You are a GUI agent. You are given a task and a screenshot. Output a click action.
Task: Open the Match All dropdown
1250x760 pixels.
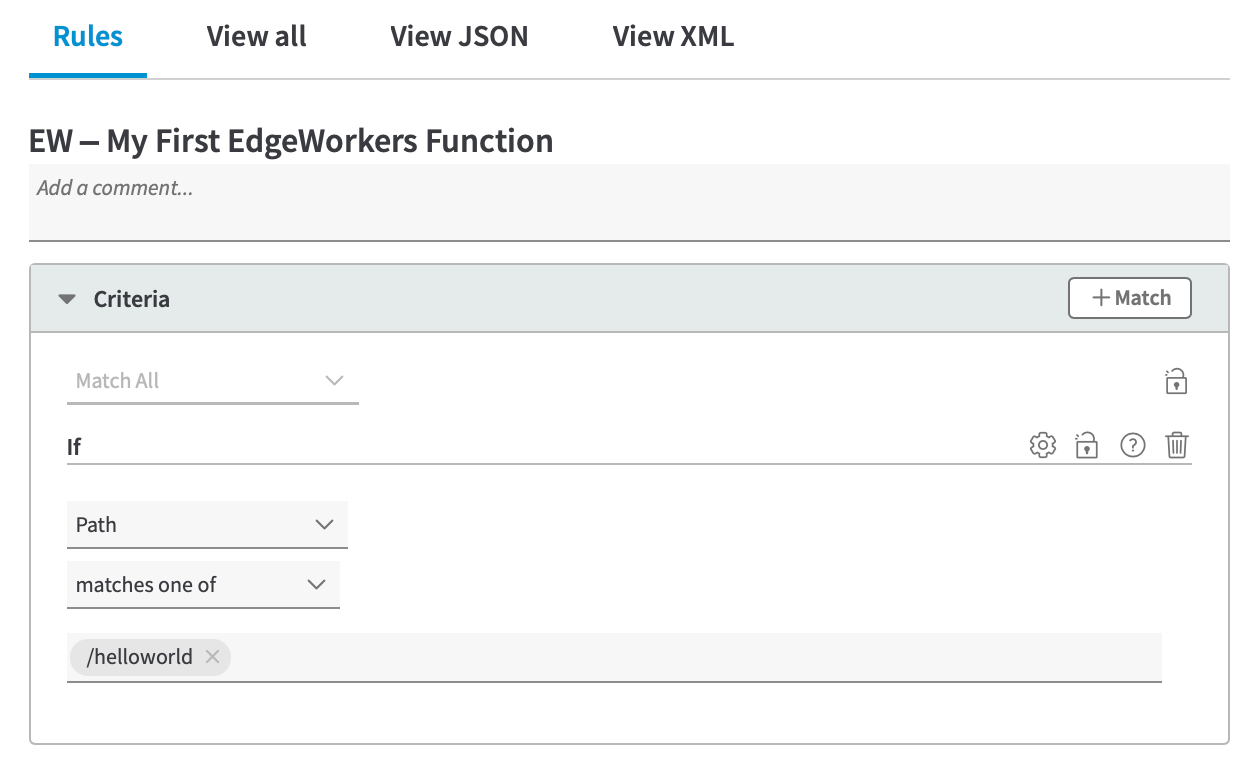[x=212, y=381]
